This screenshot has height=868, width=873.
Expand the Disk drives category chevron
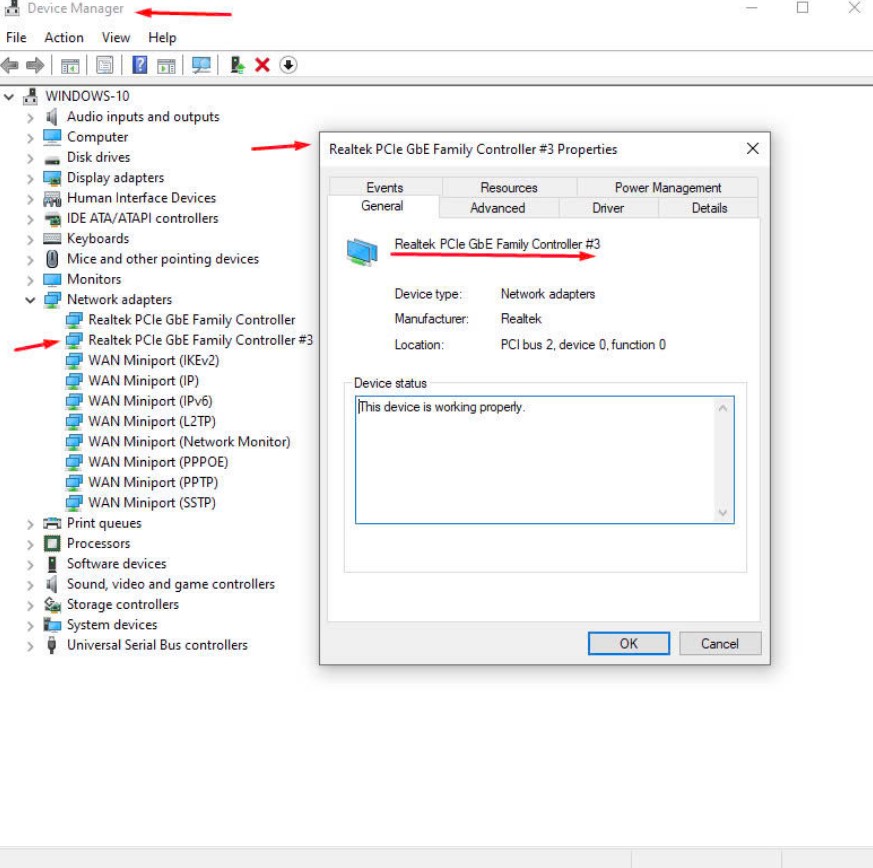pos(30,158)
